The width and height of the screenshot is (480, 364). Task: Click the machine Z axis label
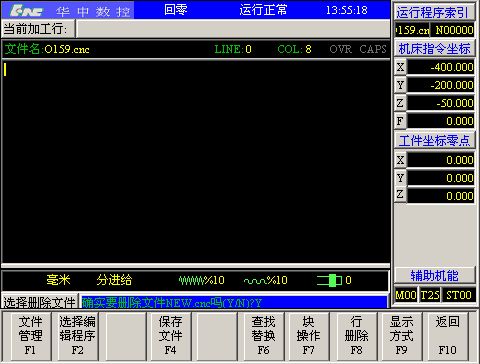coord(400,103)
